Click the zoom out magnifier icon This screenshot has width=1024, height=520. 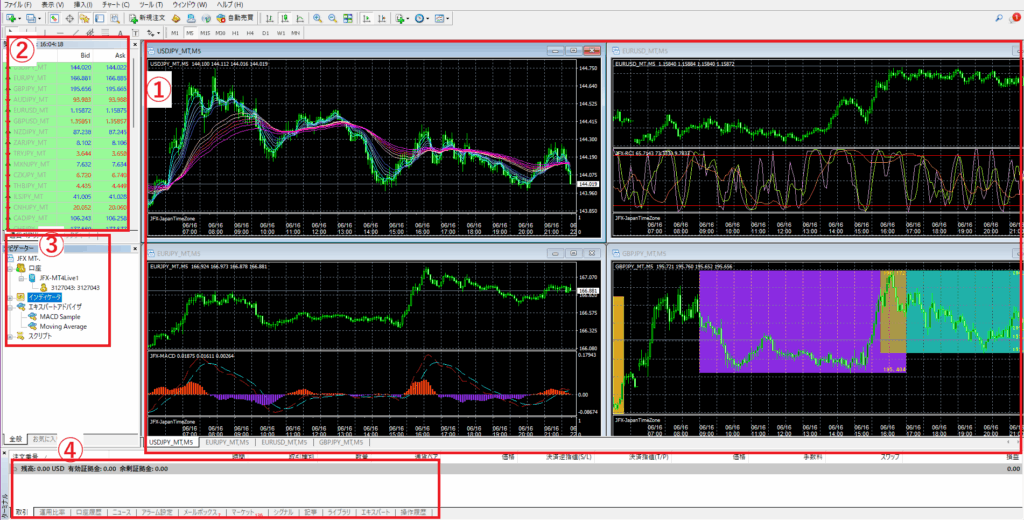(x=331, y=18)
